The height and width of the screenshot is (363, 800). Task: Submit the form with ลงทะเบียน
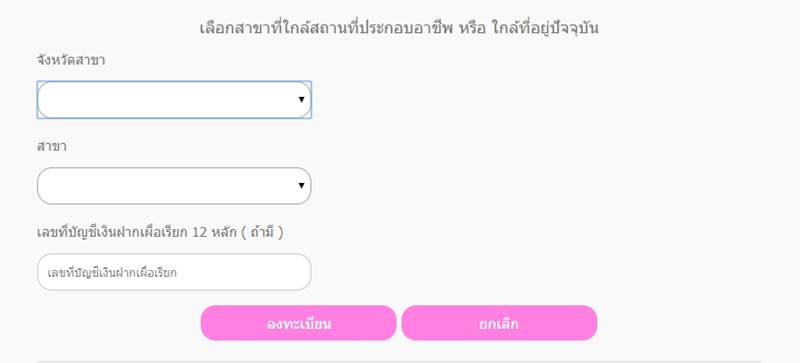point(298,323)
